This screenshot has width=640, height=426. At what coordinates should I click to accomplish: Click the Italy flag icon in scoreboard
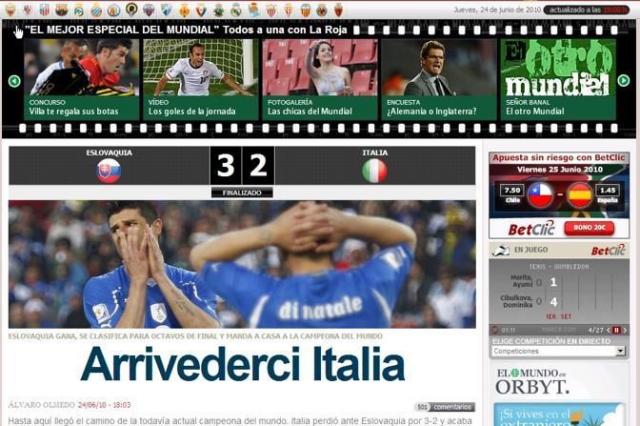click(x=375, y=171)
